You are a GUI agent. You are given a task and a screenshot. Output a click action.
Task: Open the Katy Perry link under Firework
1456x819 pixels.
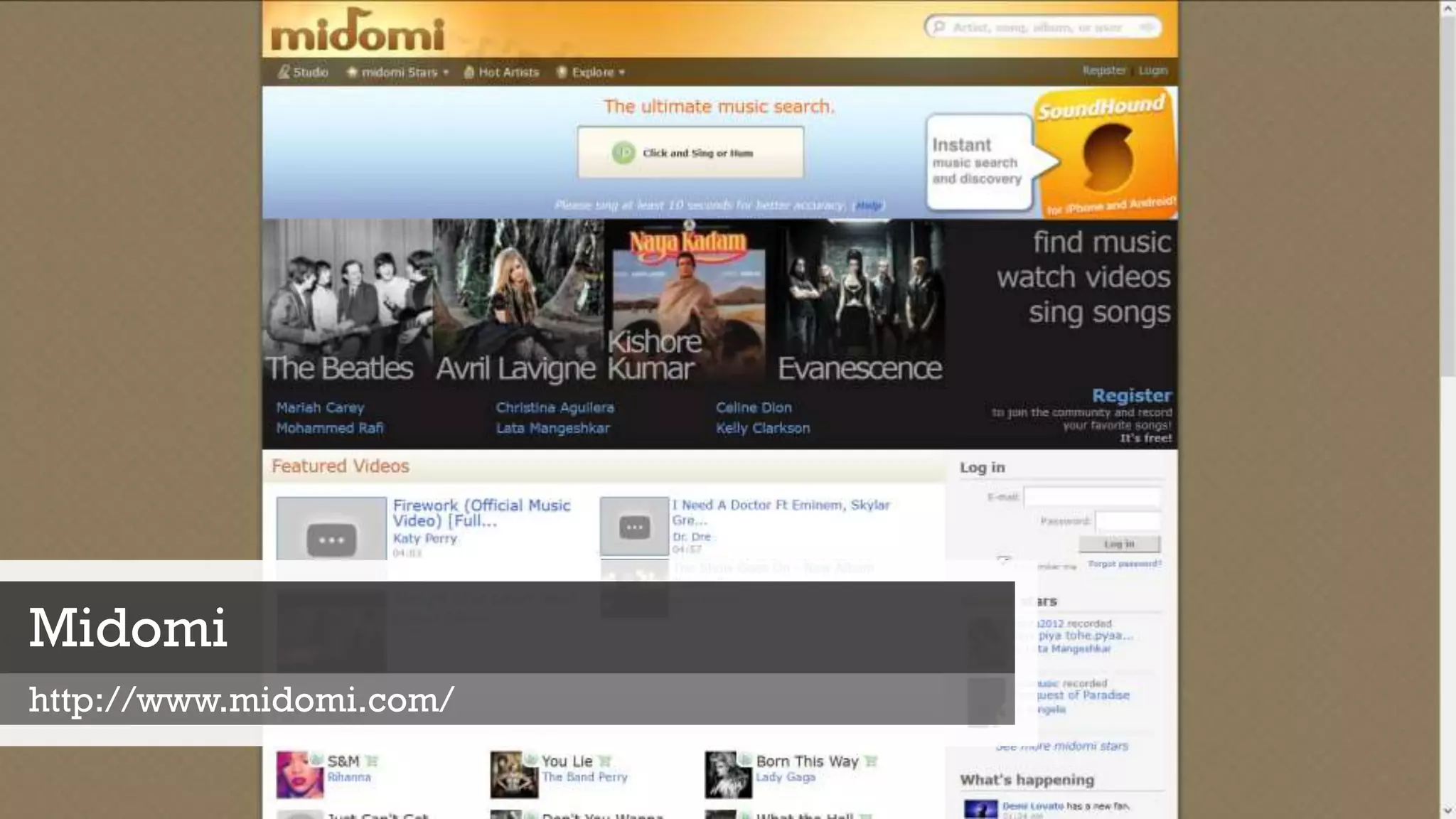click(425, 538)
